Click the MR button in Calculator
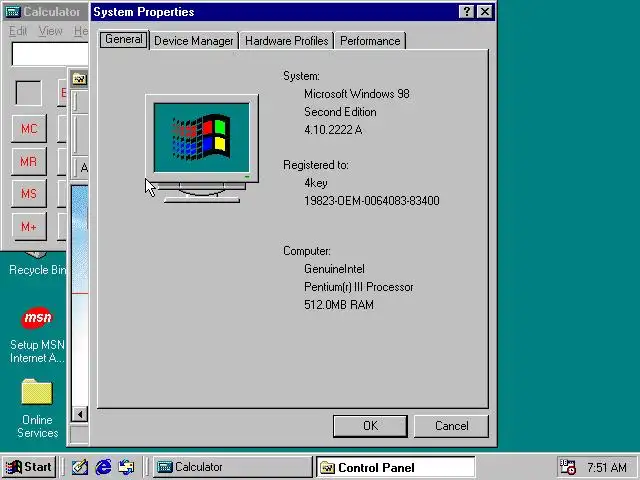 coord(29,162)
